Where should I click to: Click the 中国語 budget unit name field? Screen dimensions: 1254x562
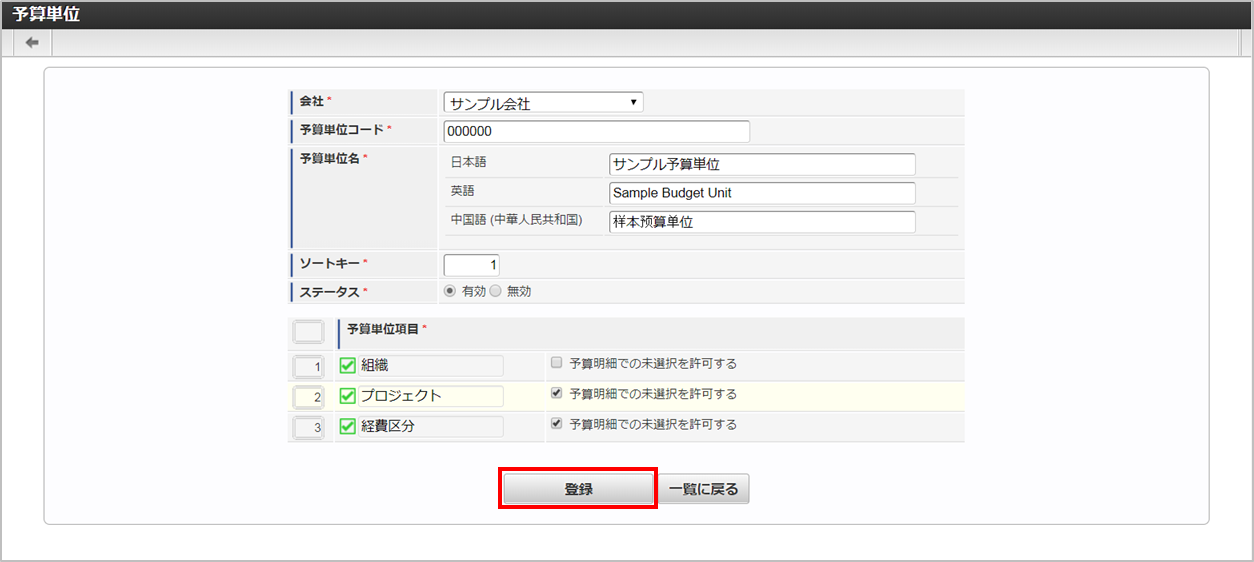click(762, 222)
